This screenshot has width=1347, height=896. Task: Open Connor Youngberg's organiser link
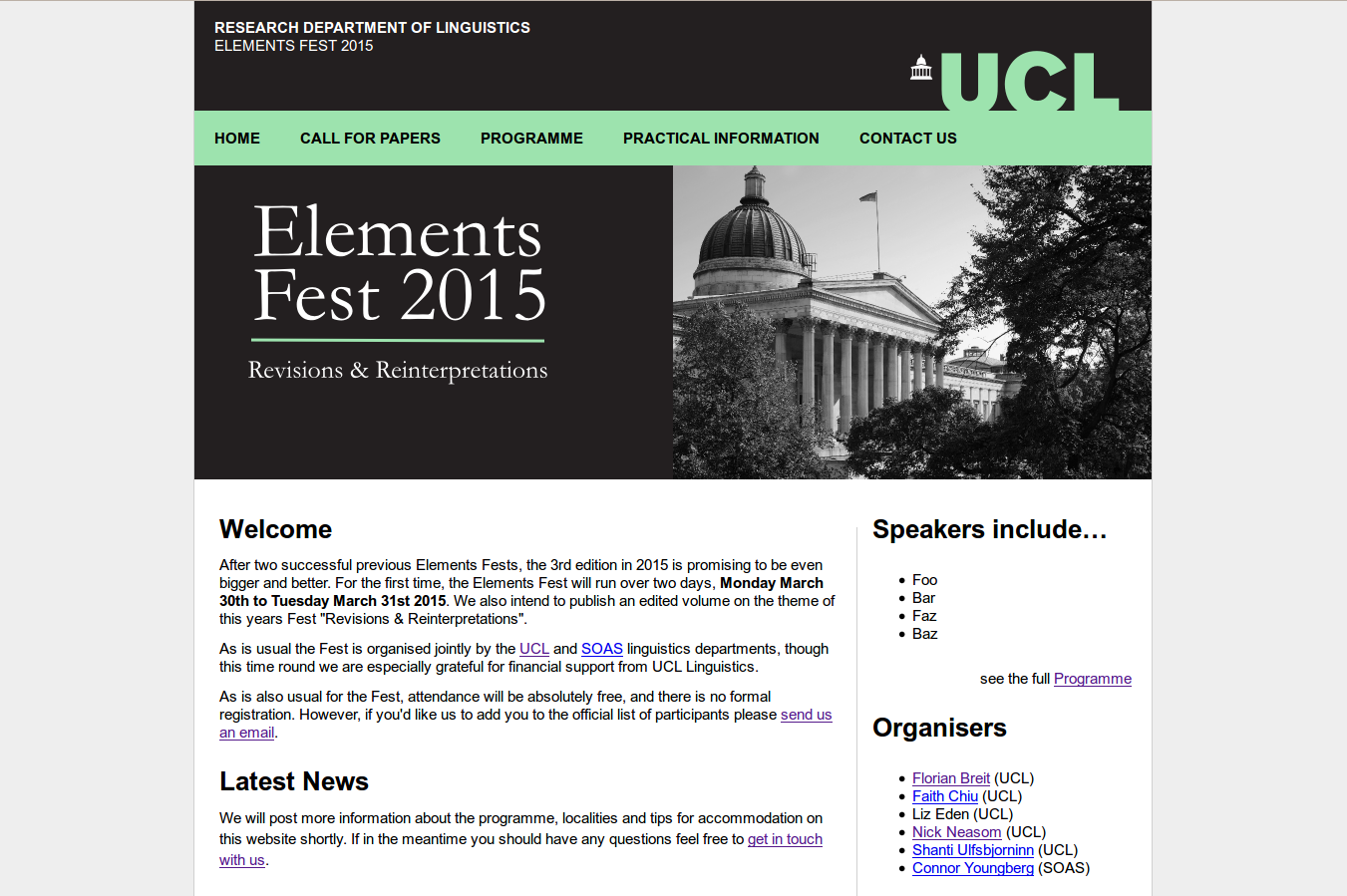(973, 868)
